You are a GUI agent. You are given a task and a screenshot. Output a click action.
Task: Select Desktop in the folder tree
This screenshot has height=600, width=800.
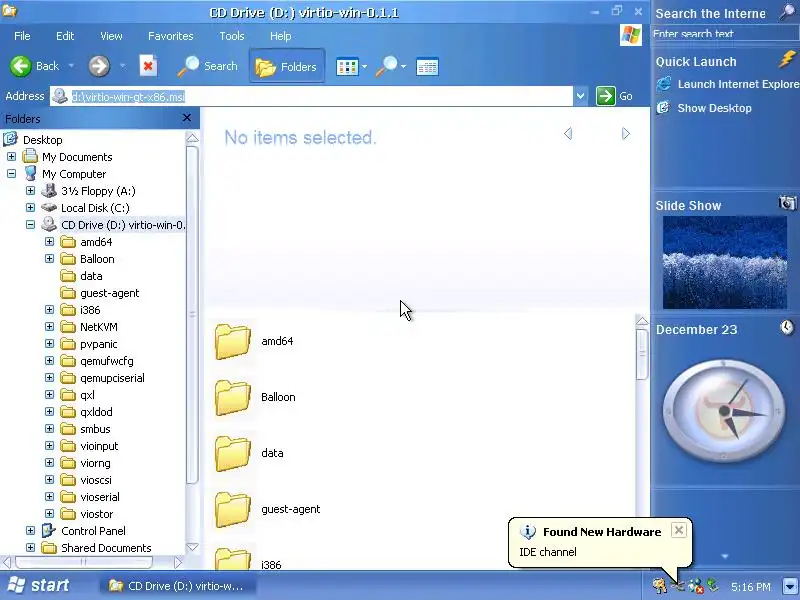pyautogui.click(x=42, y=140)
